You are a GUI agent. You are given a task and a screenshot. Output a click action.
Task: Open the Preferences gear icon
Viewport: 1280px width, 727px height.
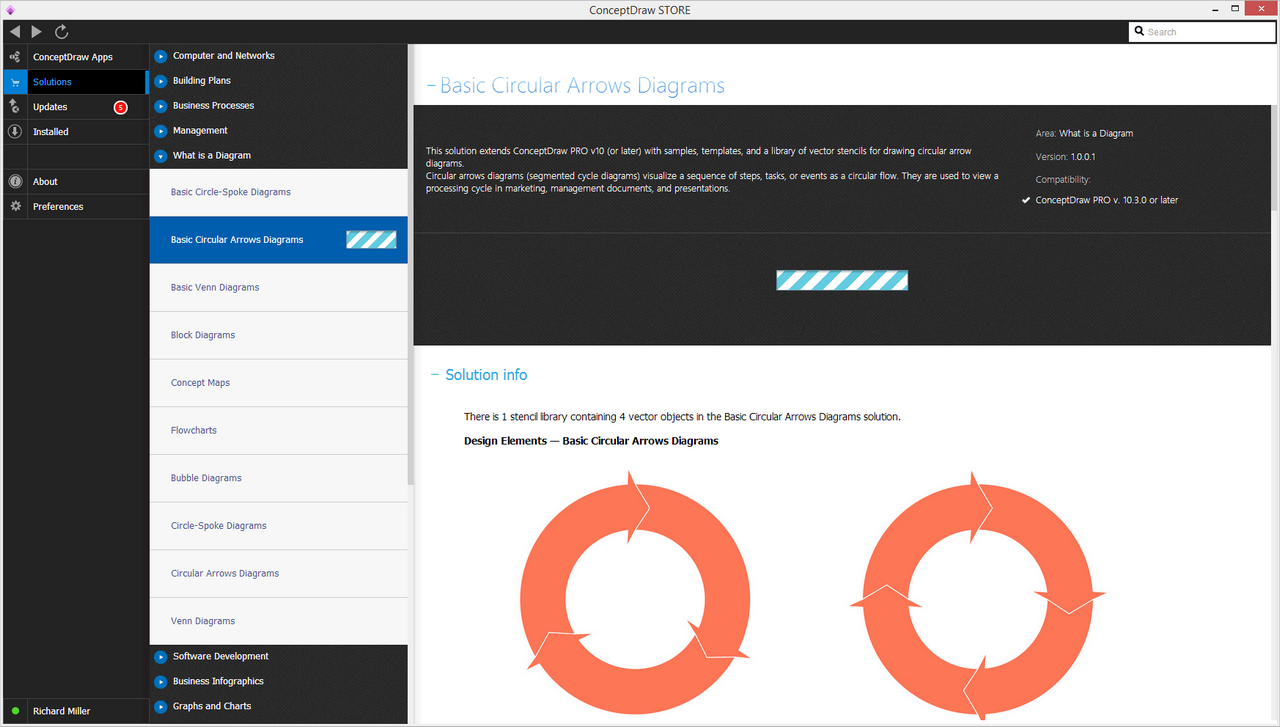(x=15, y=207)
